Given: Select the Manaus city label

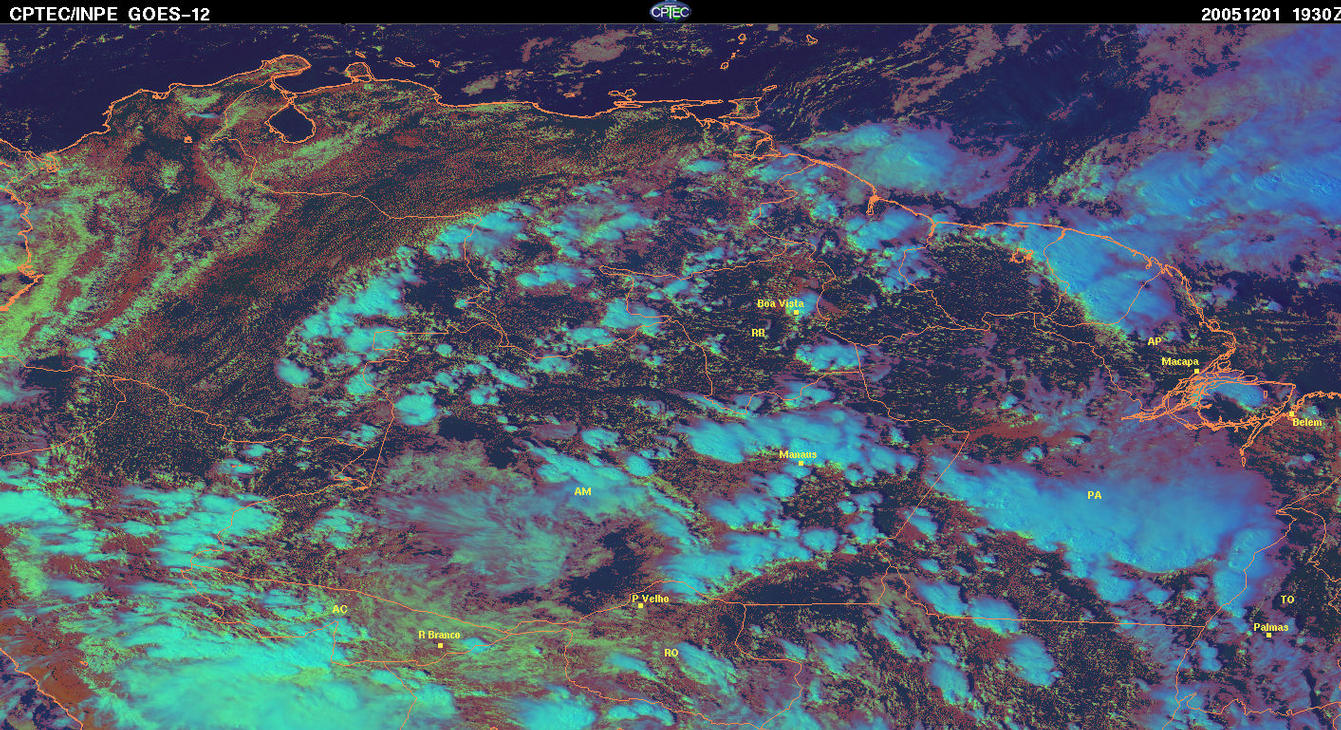Looking at the screenshot, I should coord(798,454).
